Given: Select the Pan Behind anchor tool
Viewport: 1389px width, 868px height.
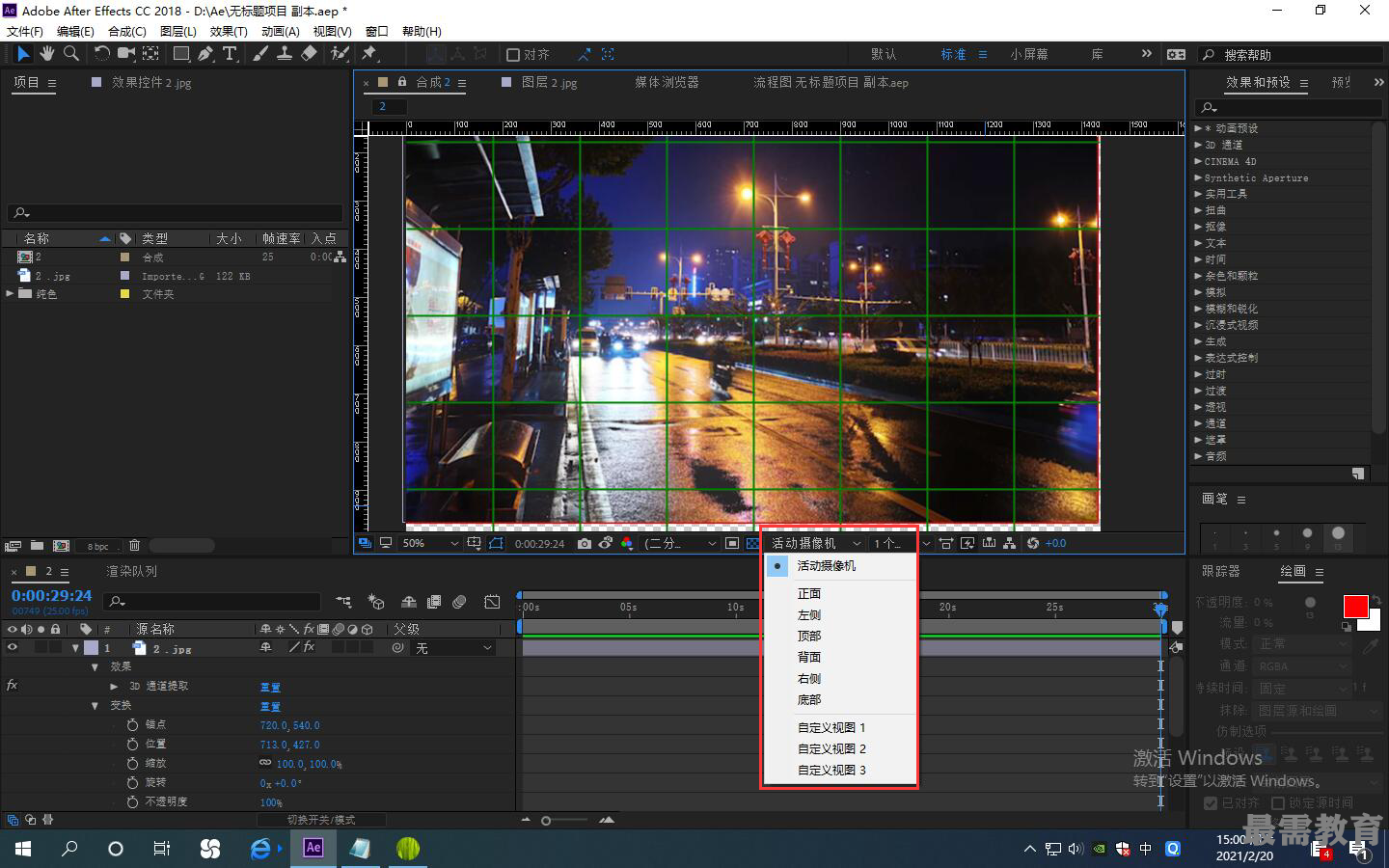Looking at the screenshot, I should [150, 54].
